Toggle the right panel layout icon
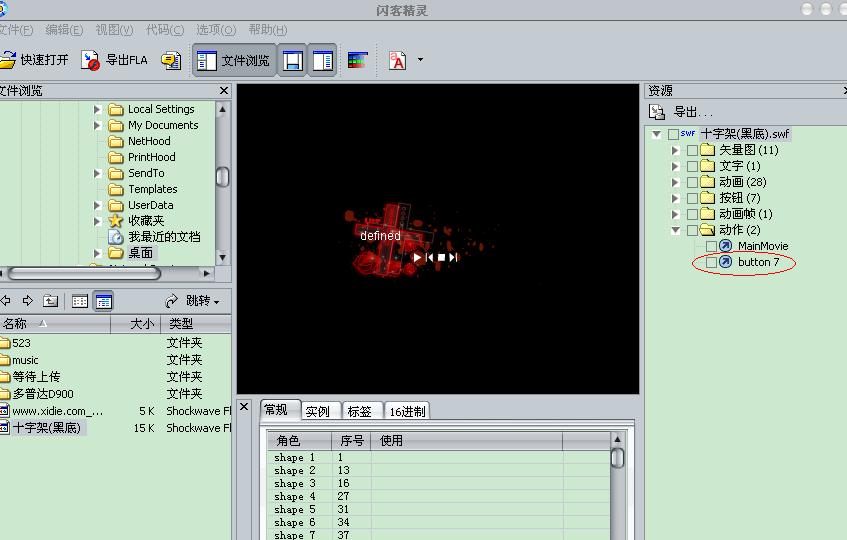Viewport: 847px width, 540px height. 322,60
